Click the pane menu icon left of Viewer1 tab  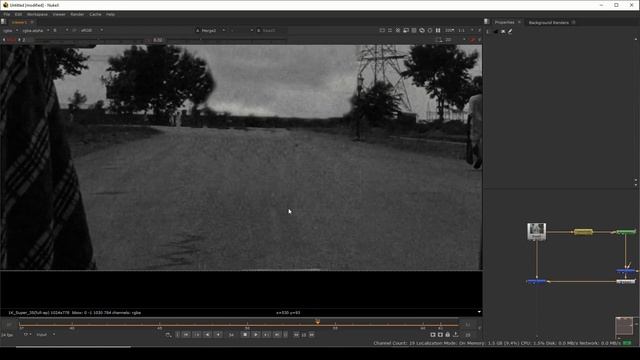click(x=4, y=22)
